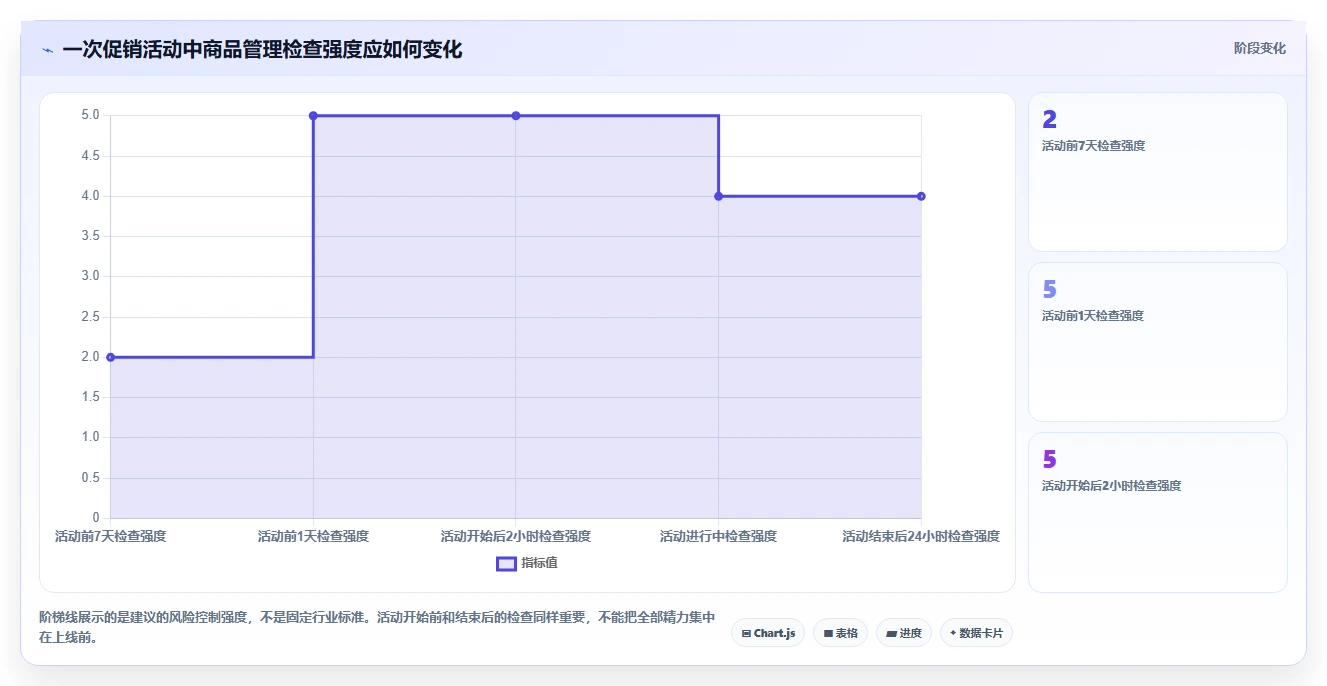Click x-axis label 活动进行中检查强度

pos(718,536)
